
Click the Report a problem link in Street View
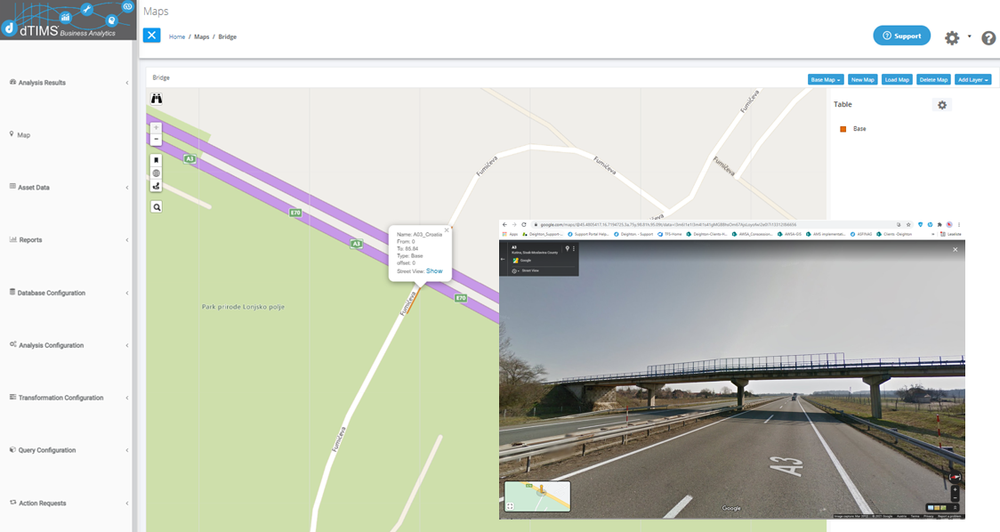(x=949, y=516)
